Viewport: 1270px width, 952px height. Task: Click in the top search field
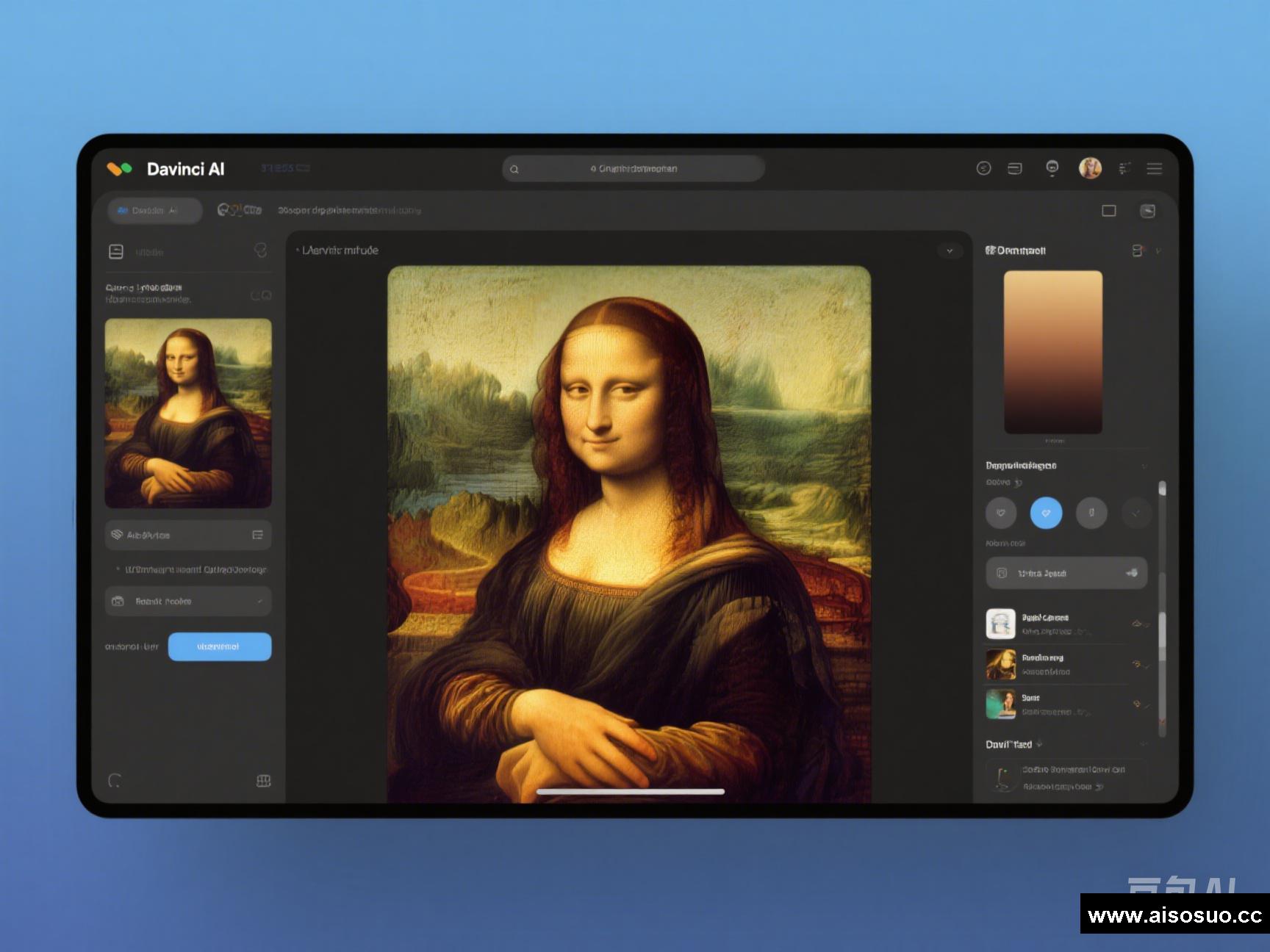click(634, 168)
